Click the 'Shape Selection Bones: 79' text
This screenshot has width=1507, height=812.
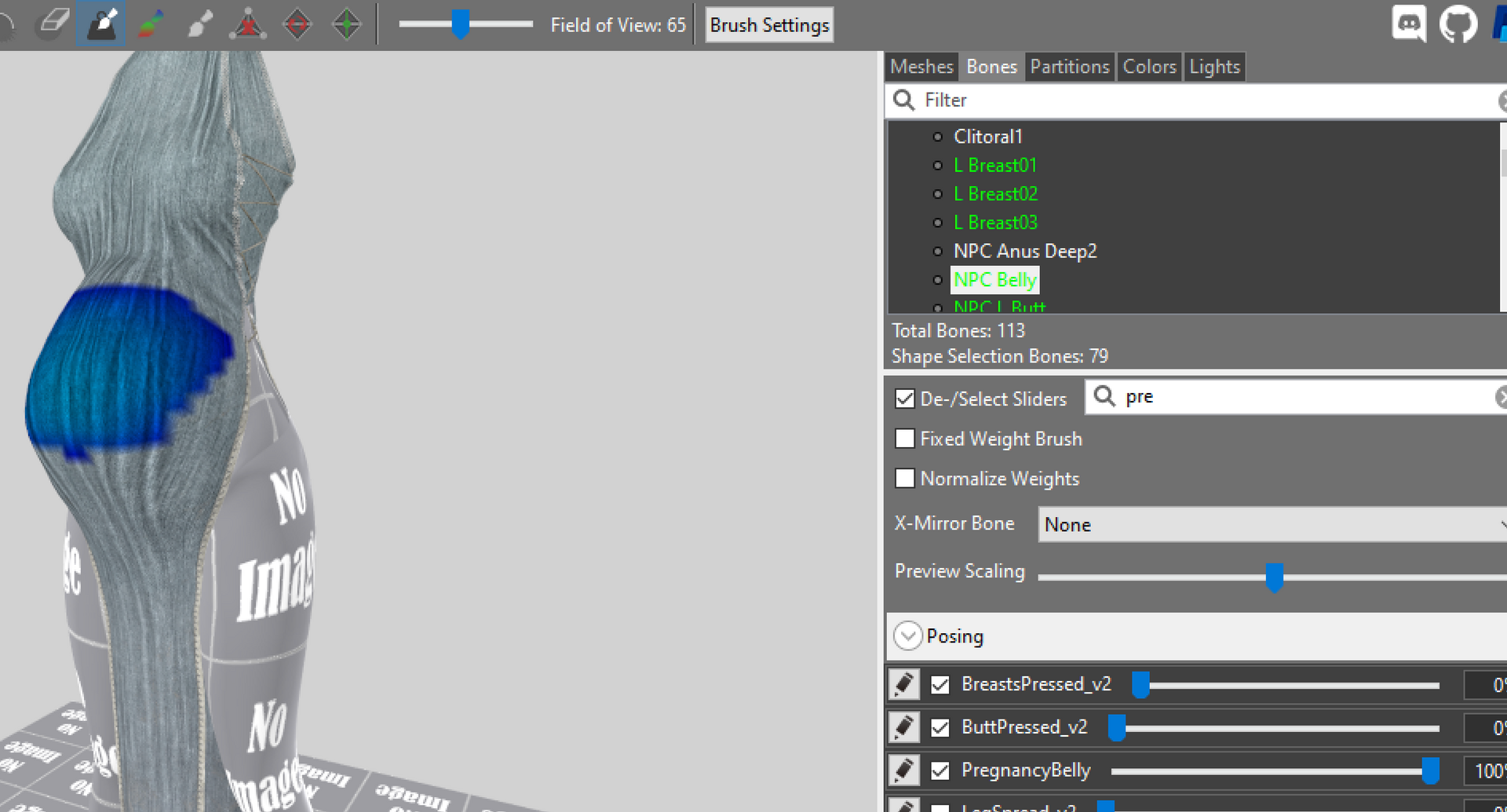(1000, 356)
